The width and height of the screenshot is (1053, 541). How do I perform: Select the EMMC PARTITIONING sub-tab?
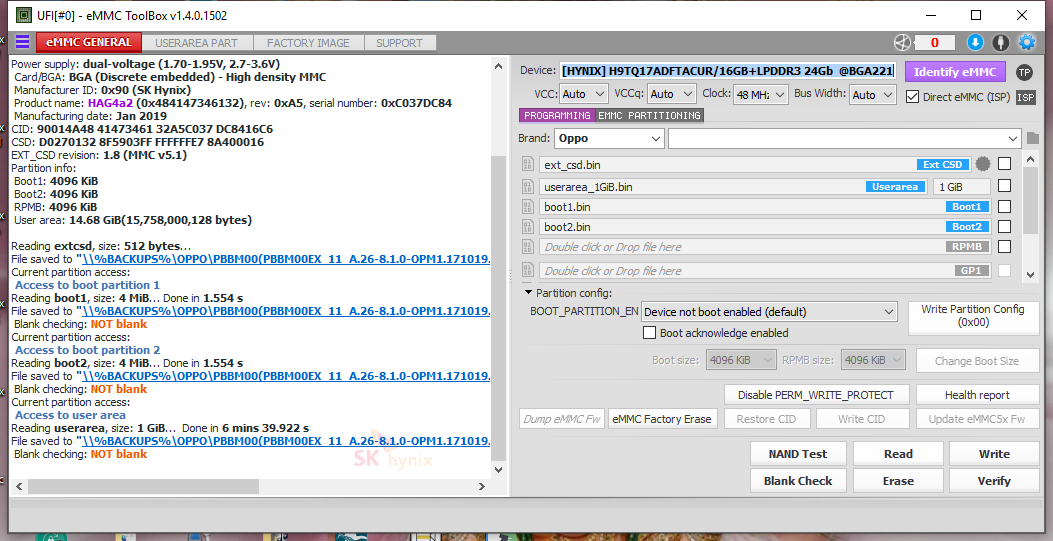[x=649, y=115]
